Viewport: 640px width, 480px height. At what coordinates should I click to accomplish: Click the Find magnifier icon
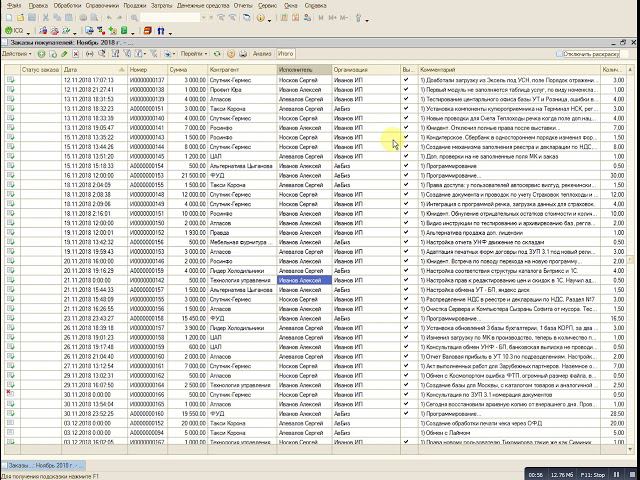coord(134,18)
